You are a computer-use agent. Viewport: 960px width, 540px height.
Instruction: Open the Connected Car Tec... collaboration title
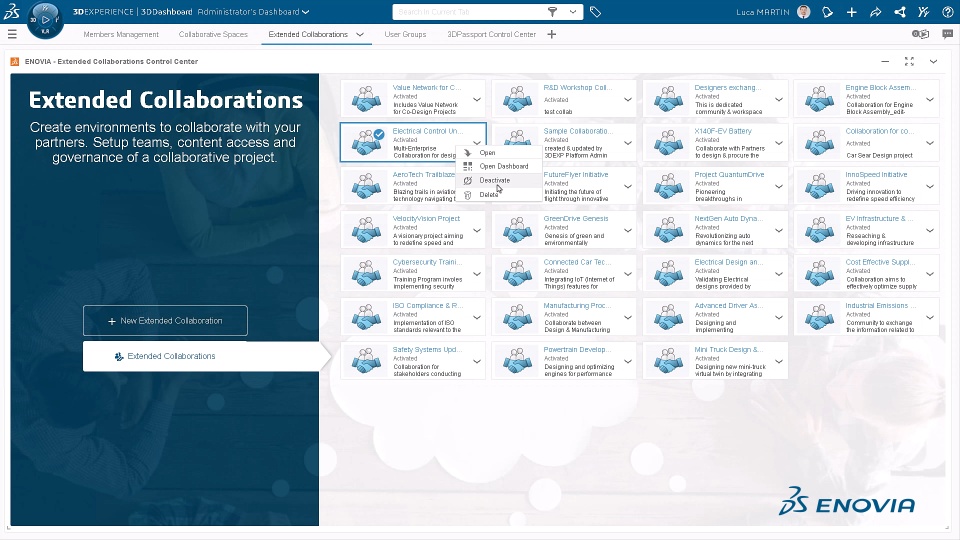pyautogui.click(x=577, y=262)
